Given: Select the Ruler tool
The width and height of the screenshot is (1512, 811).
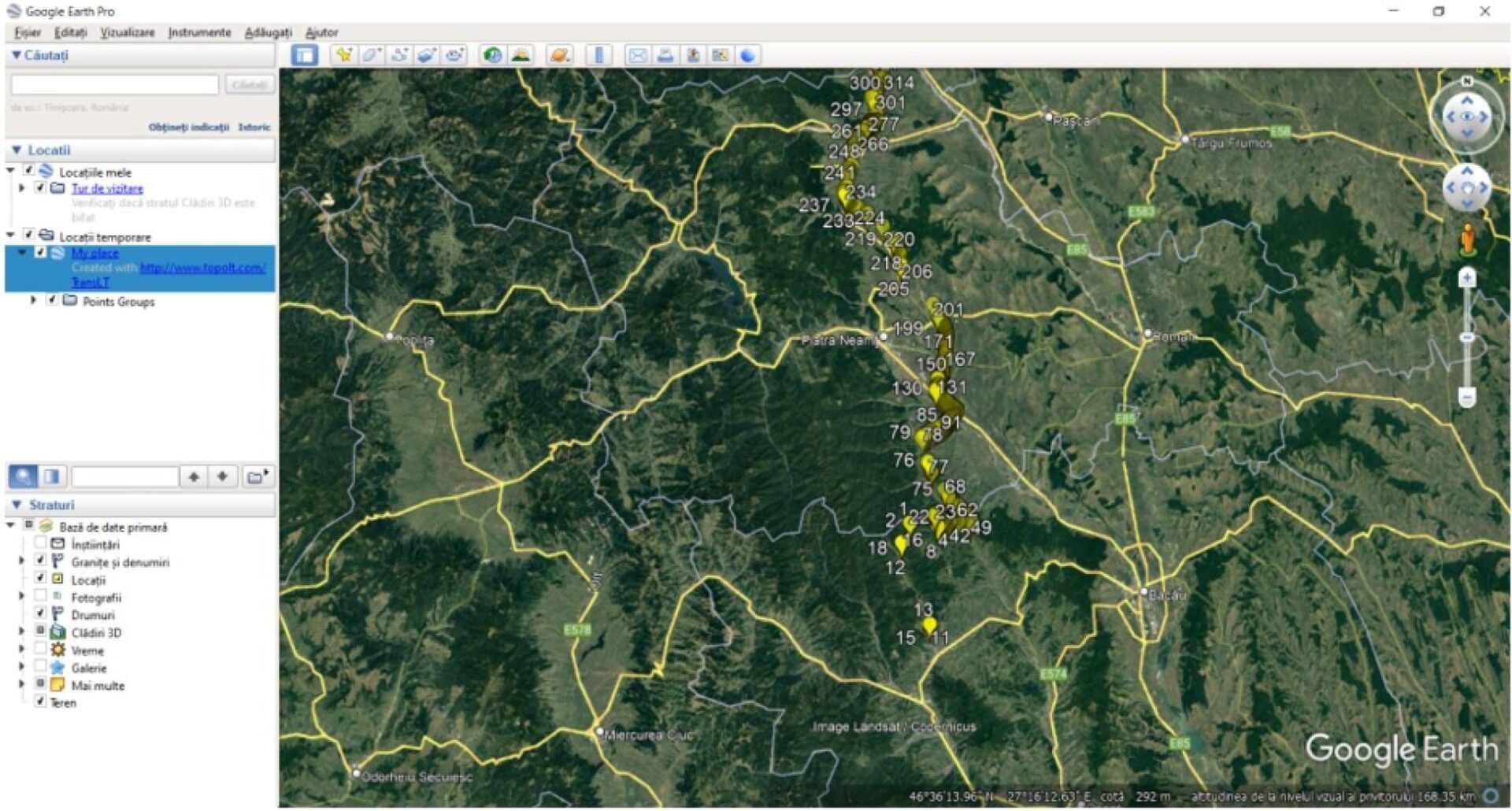Looking at the screenshot, I should [598, 55].
